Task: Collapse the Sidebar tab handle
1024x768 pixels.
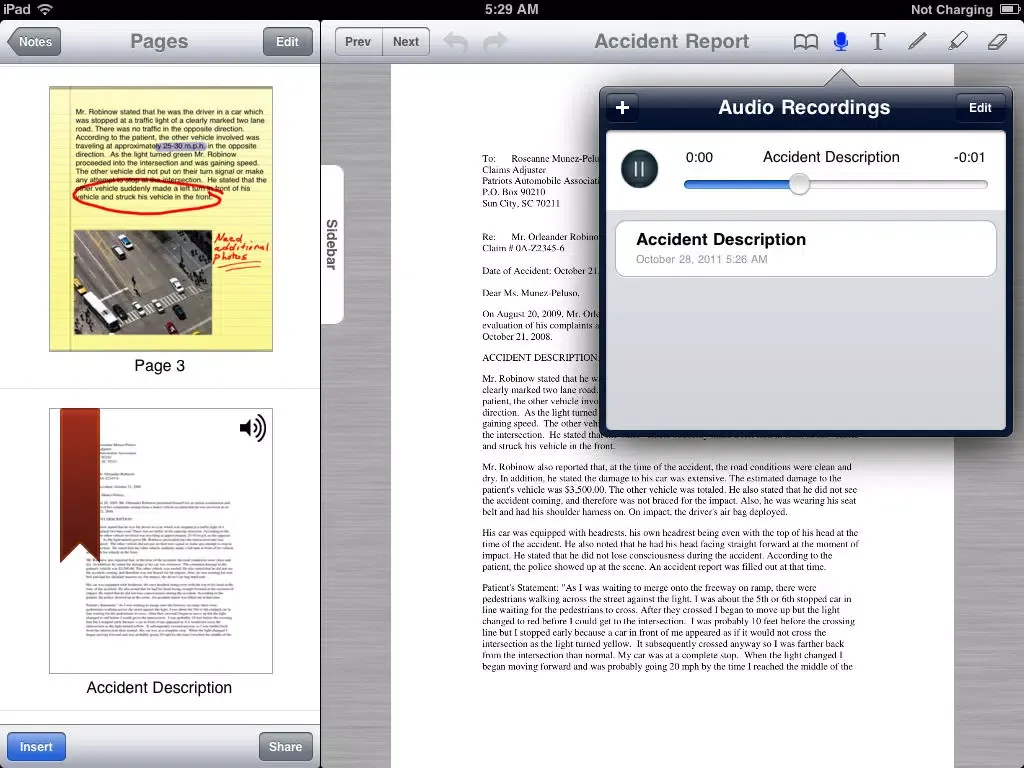Action: (332, 244)
